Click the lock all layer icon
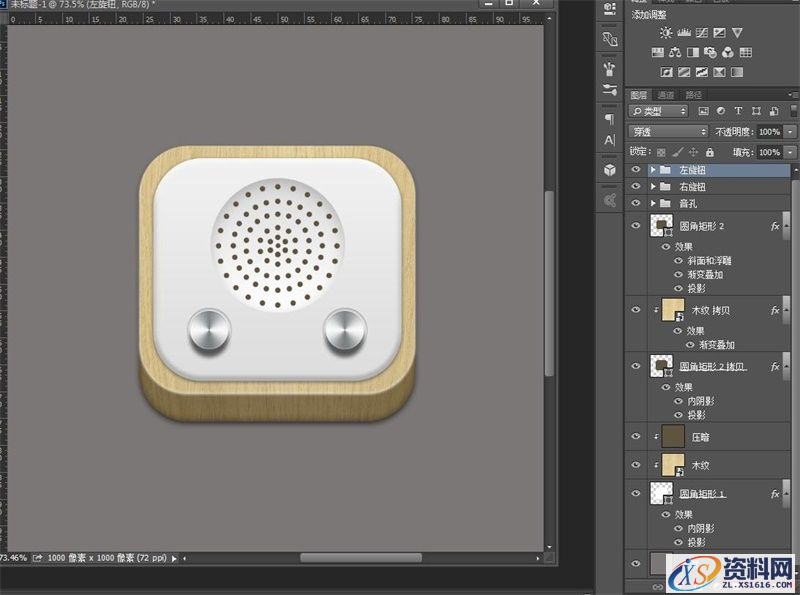Viewport: 800px width, 595px height. (709, 152)
